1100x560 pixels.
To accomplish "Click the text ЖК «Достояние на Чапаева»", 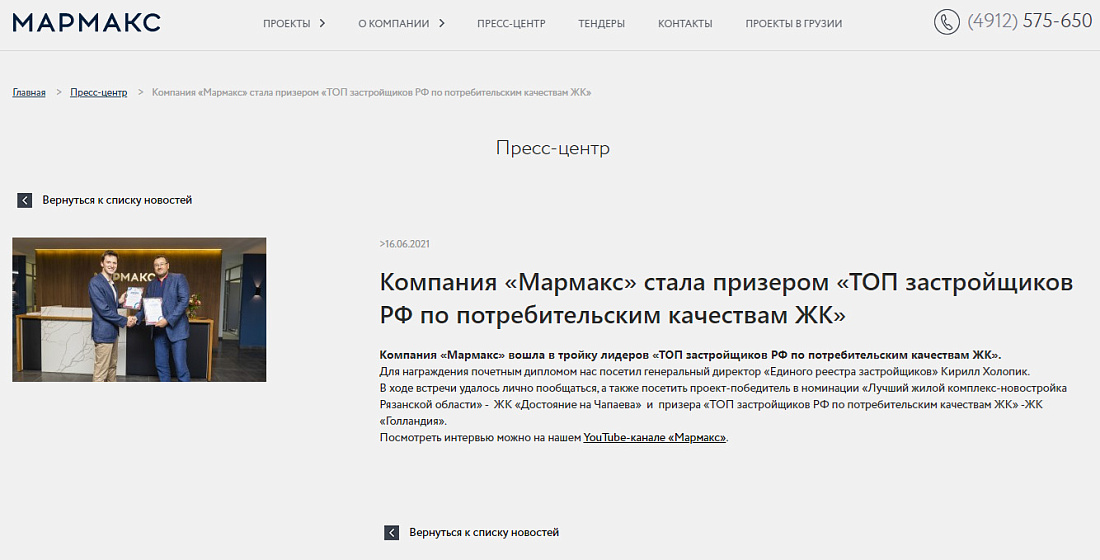I will coord(568,405).
